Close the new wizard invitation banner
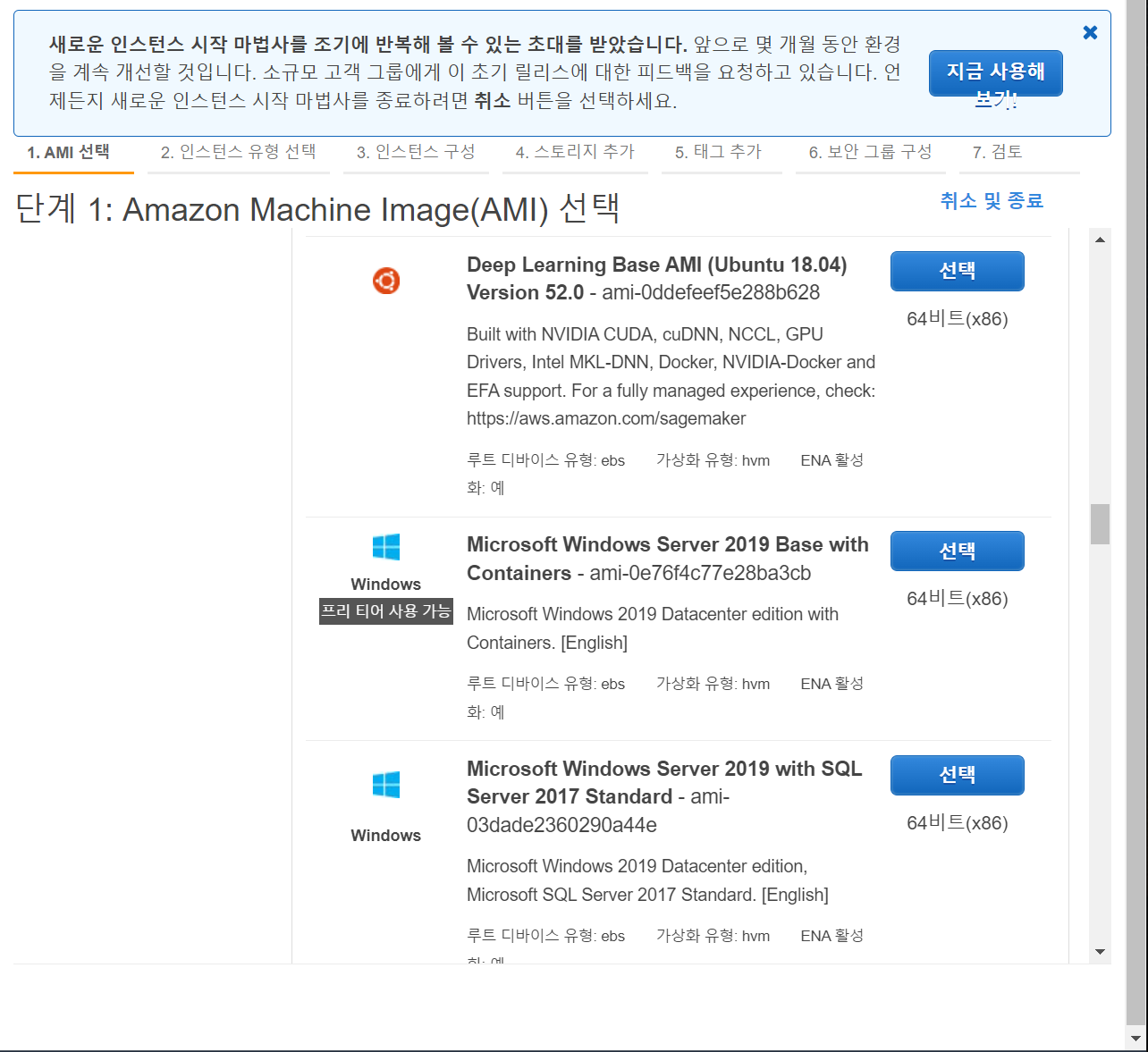Screen dimensions: 1148x1052 (1090, 32)
